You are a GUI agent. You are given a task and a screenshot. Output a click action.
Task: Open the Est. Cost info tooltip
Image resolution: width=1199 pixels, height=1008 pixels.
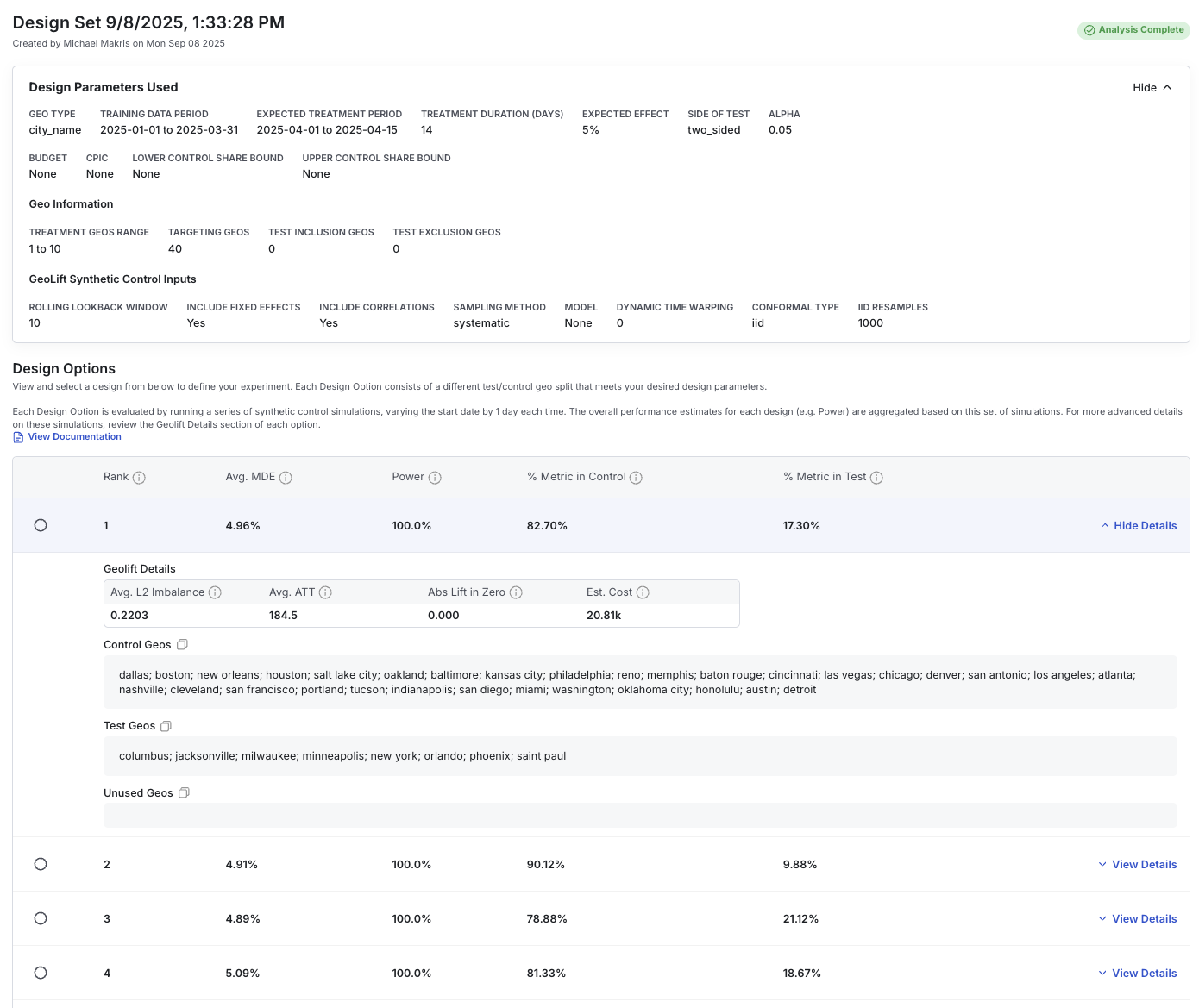643,592
